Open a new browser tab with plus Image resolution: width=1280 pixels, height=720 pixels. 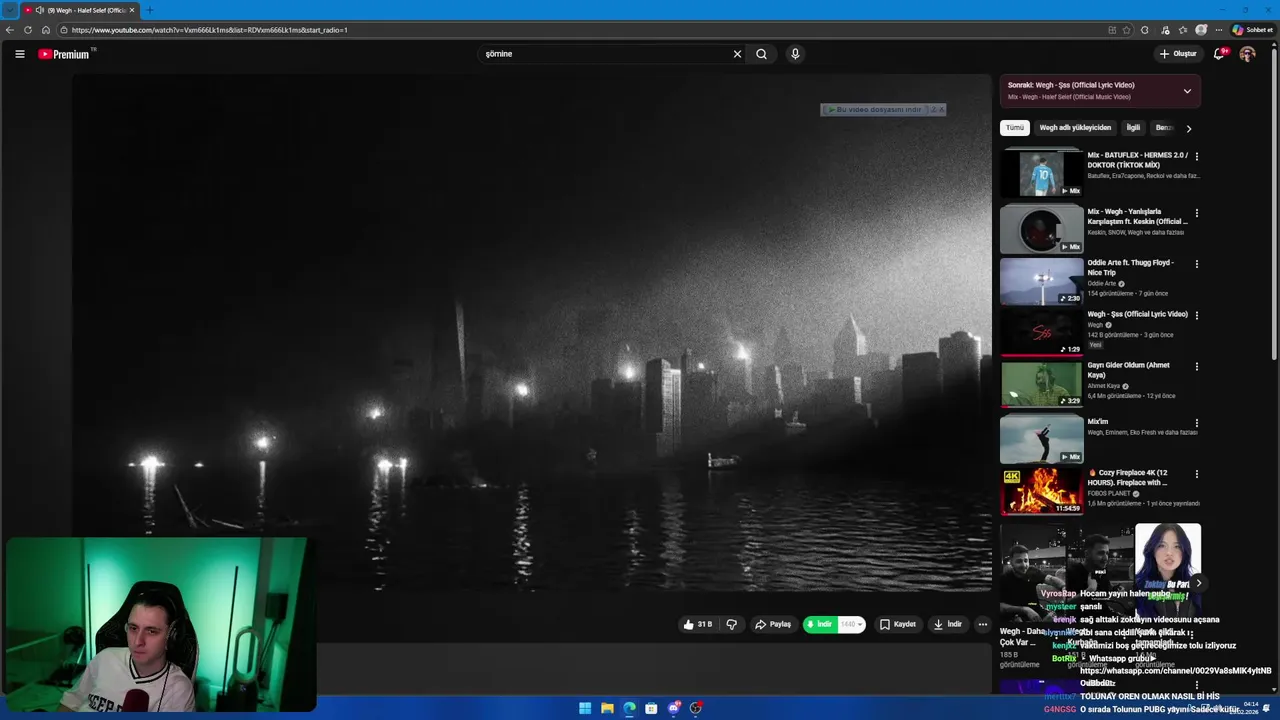coord(149,10)
